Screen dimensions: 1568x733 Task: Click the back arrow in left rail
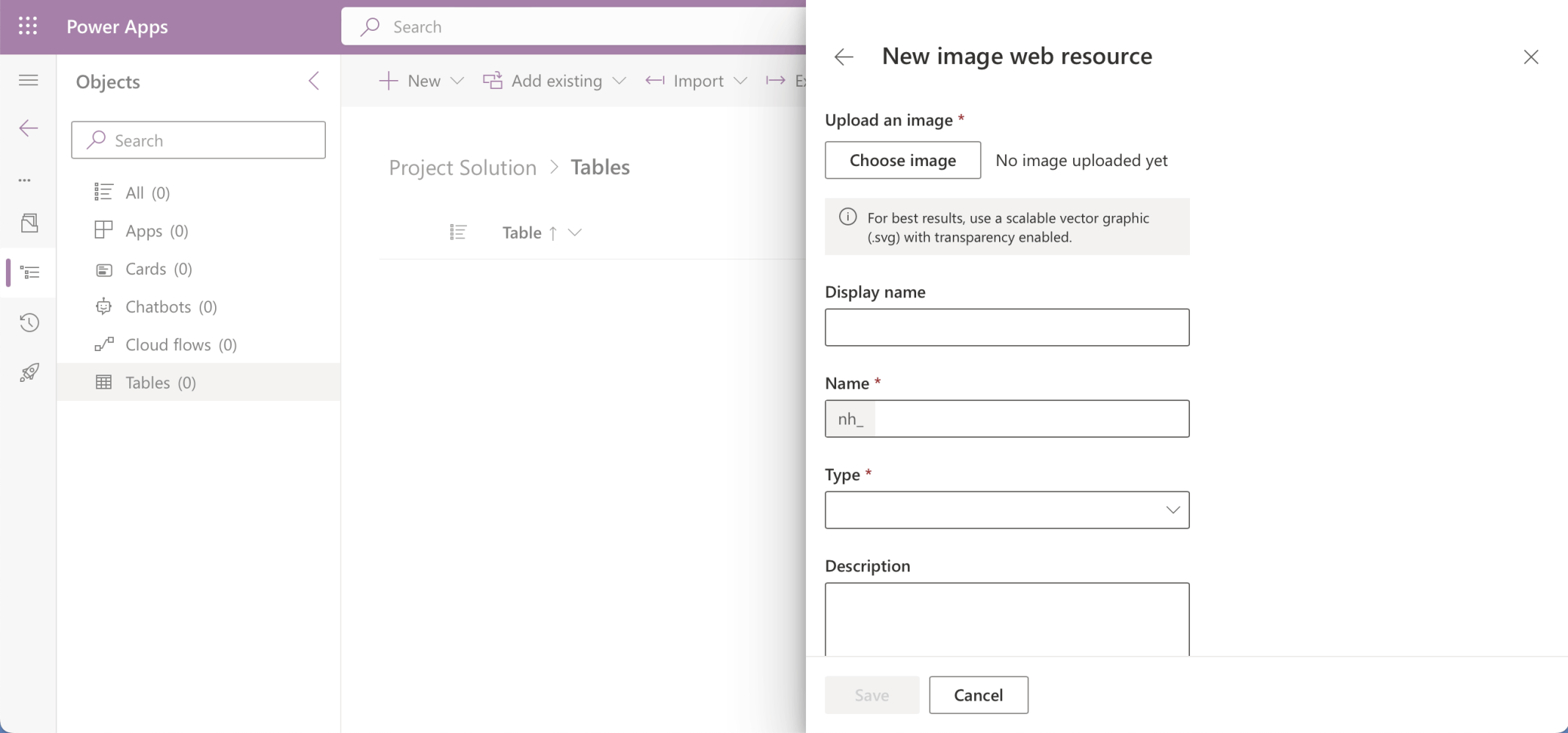click(29, 129)
